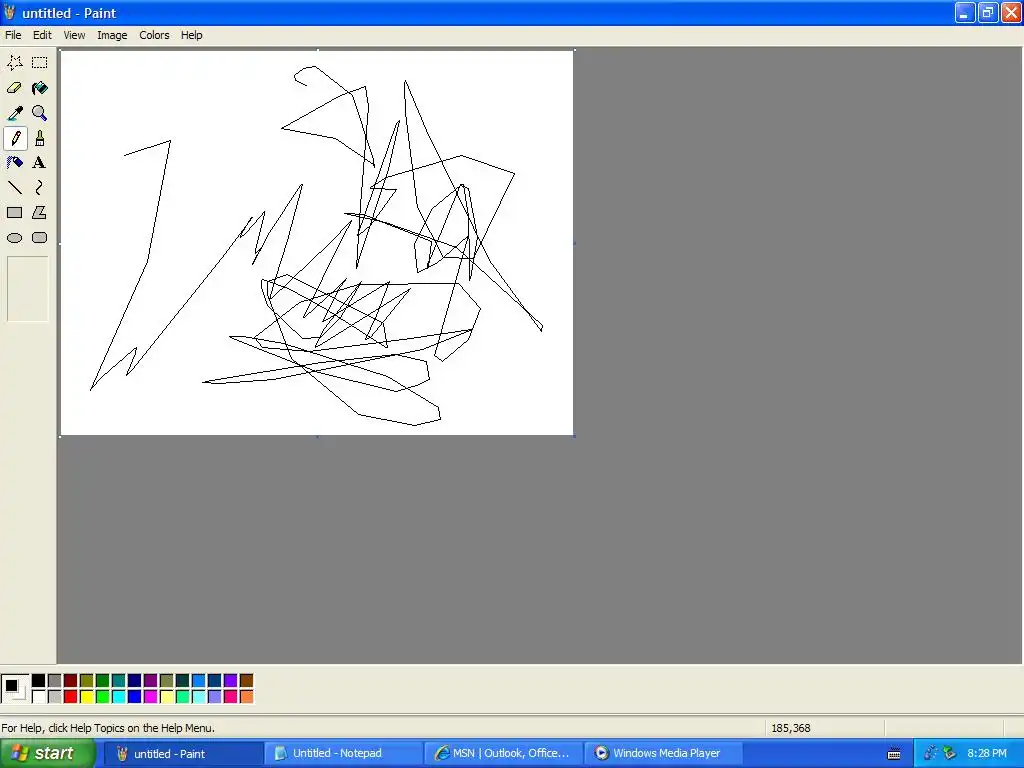Select the pale yellow color swatch

[x=167, y=697]
